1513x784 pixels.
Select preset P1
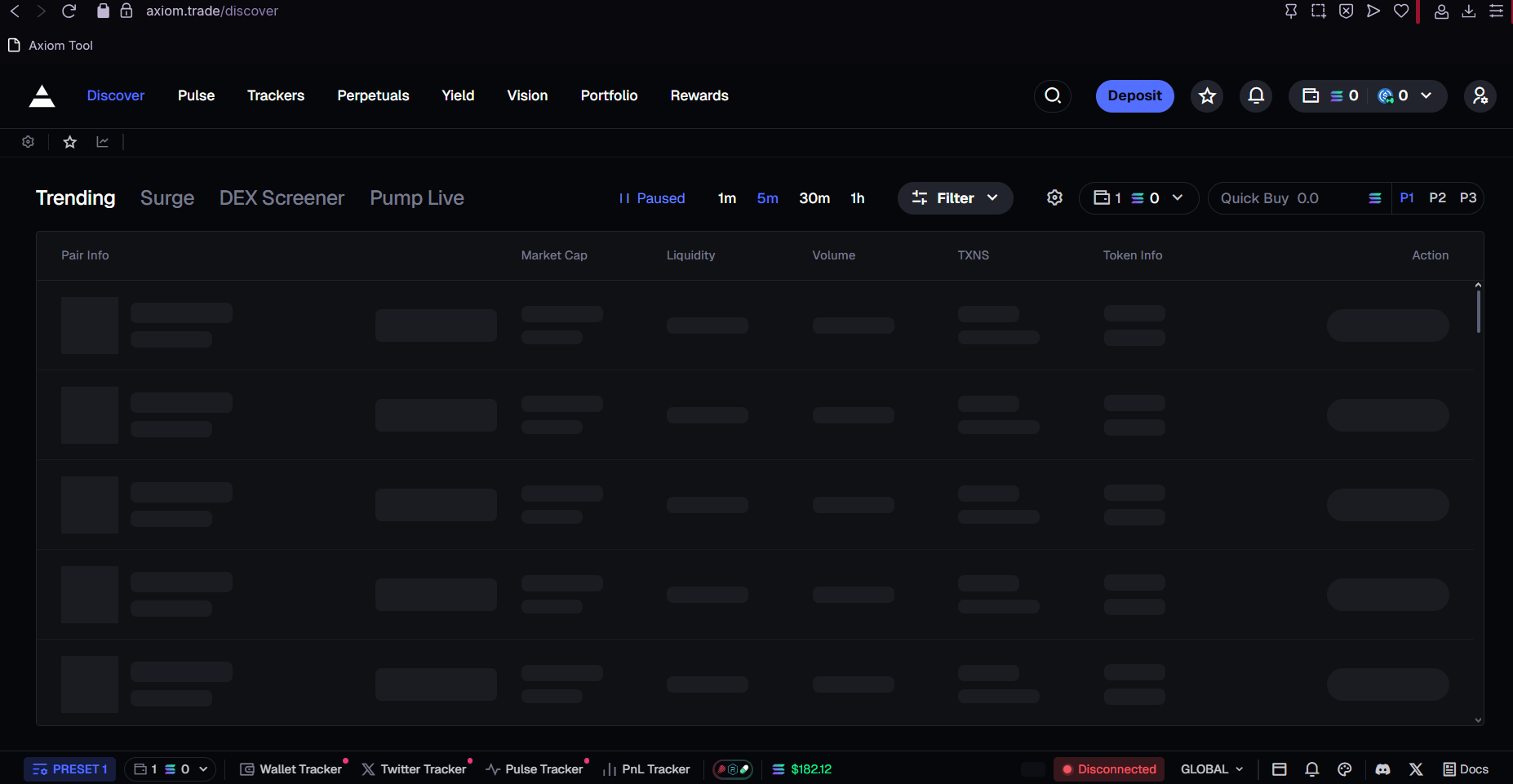coord(1406,198)
